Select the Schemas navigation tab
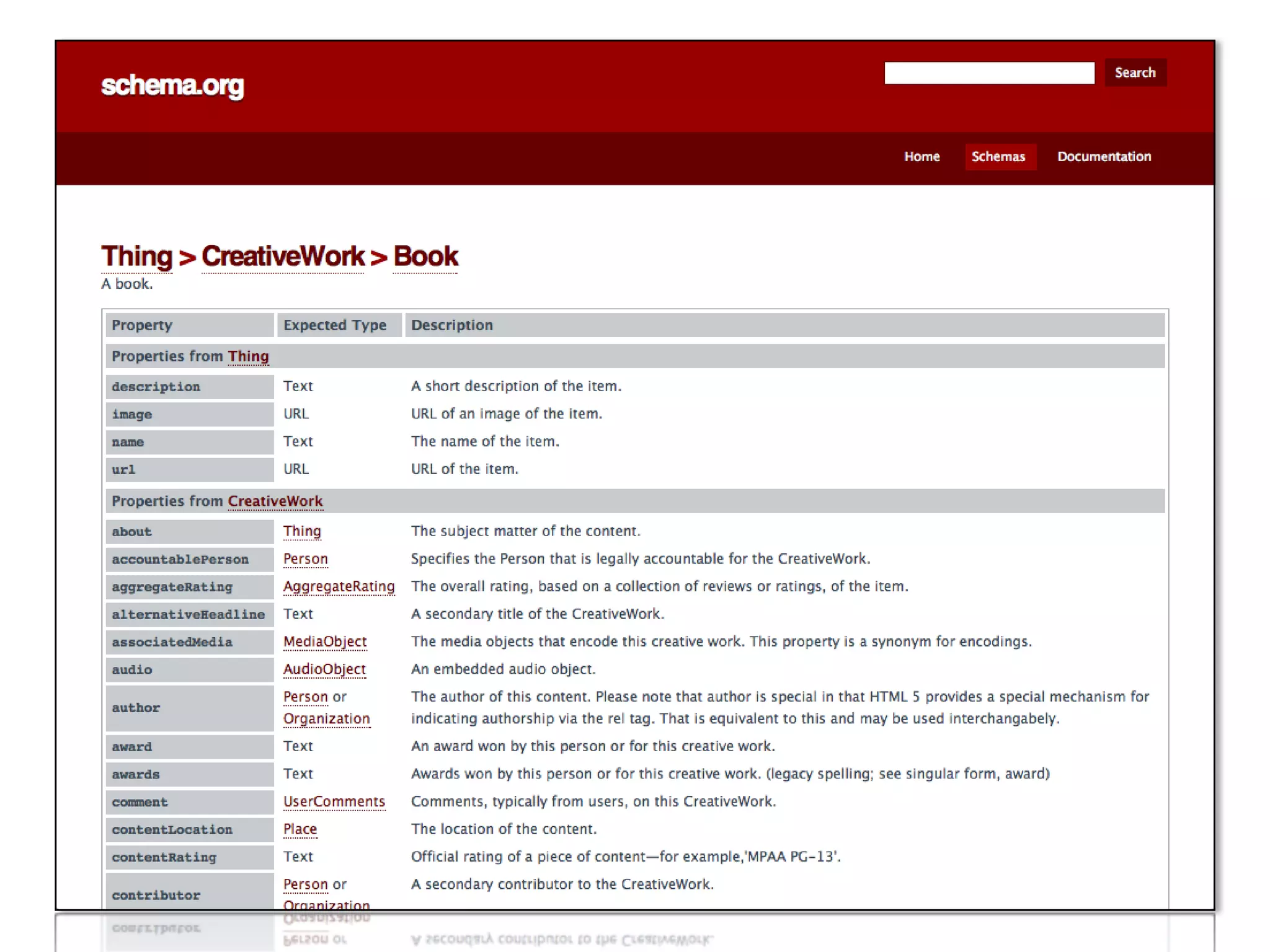Viewport: 1270px width, 952px height. pyautogui.click(x=998, y=157)
